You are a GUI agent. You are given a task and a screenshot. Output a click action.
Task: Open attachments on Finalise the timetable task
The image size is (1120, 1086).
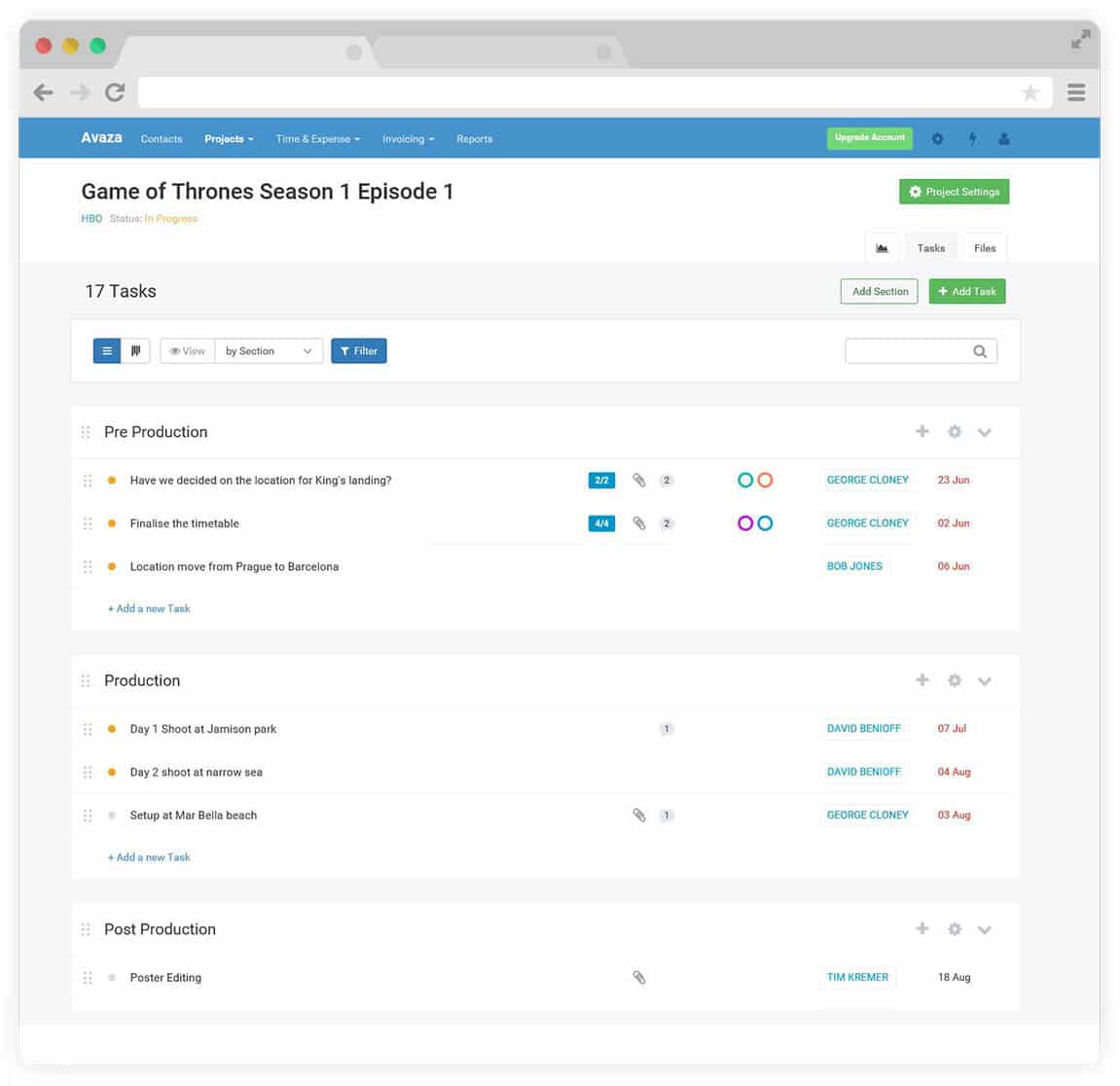tap(639, 523)
